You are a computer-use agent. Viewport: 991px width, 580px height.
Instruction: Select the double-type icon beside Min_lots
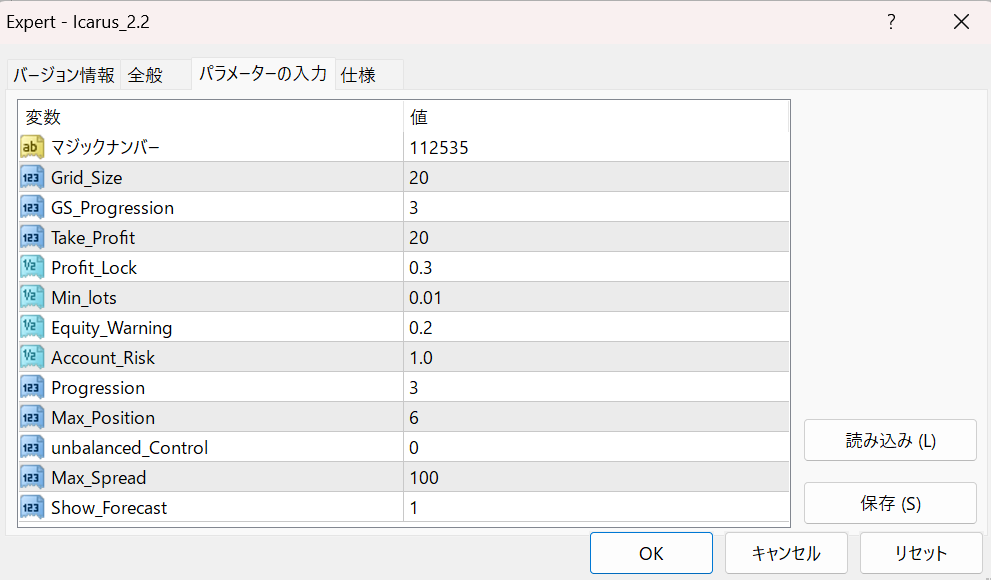coord(32,298)
